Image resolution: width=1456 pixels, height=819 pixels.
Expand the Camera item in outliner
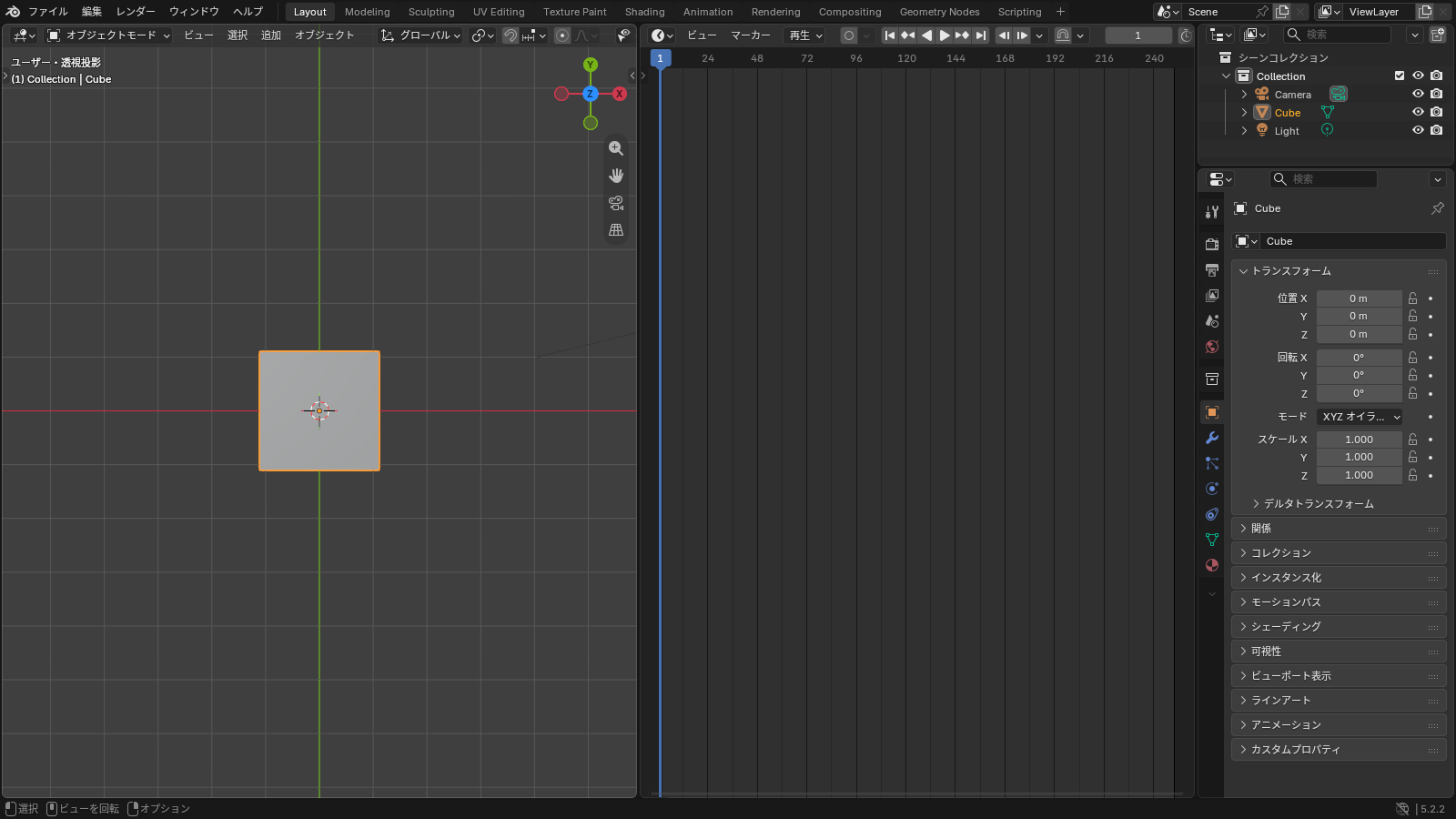coord(1244,95)
